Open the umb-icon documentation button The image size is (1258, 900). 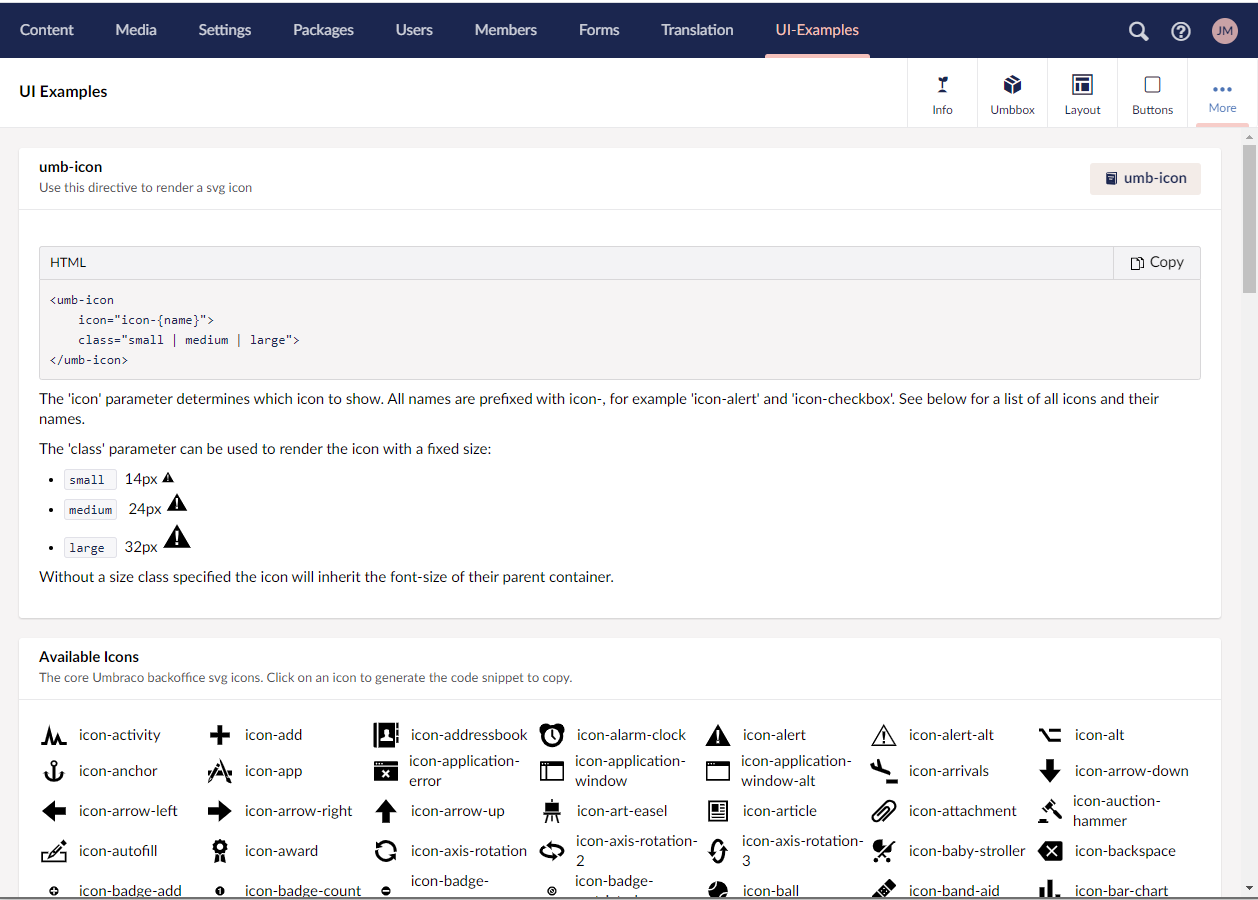1145,178
